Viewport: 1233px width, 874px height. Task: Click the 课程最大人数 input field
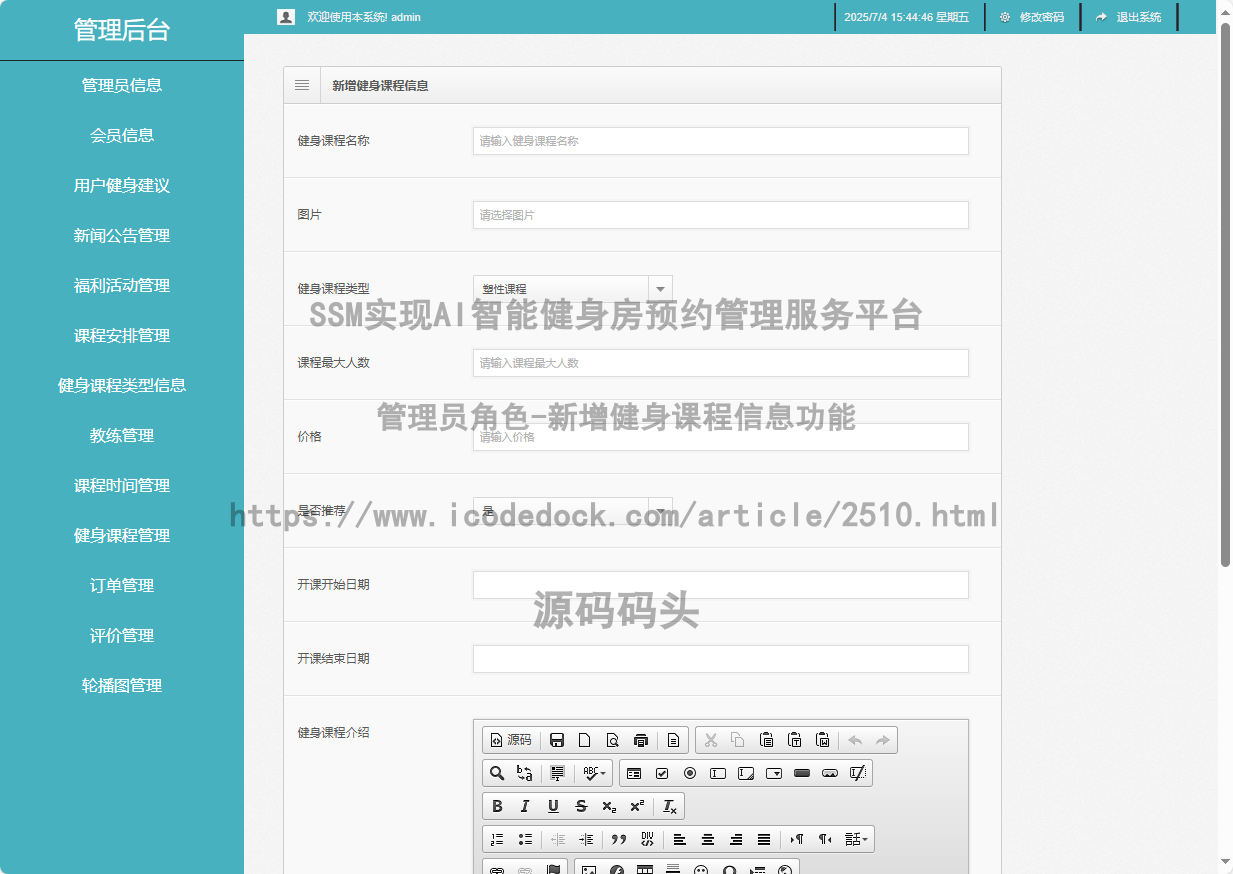click(721, 363)
